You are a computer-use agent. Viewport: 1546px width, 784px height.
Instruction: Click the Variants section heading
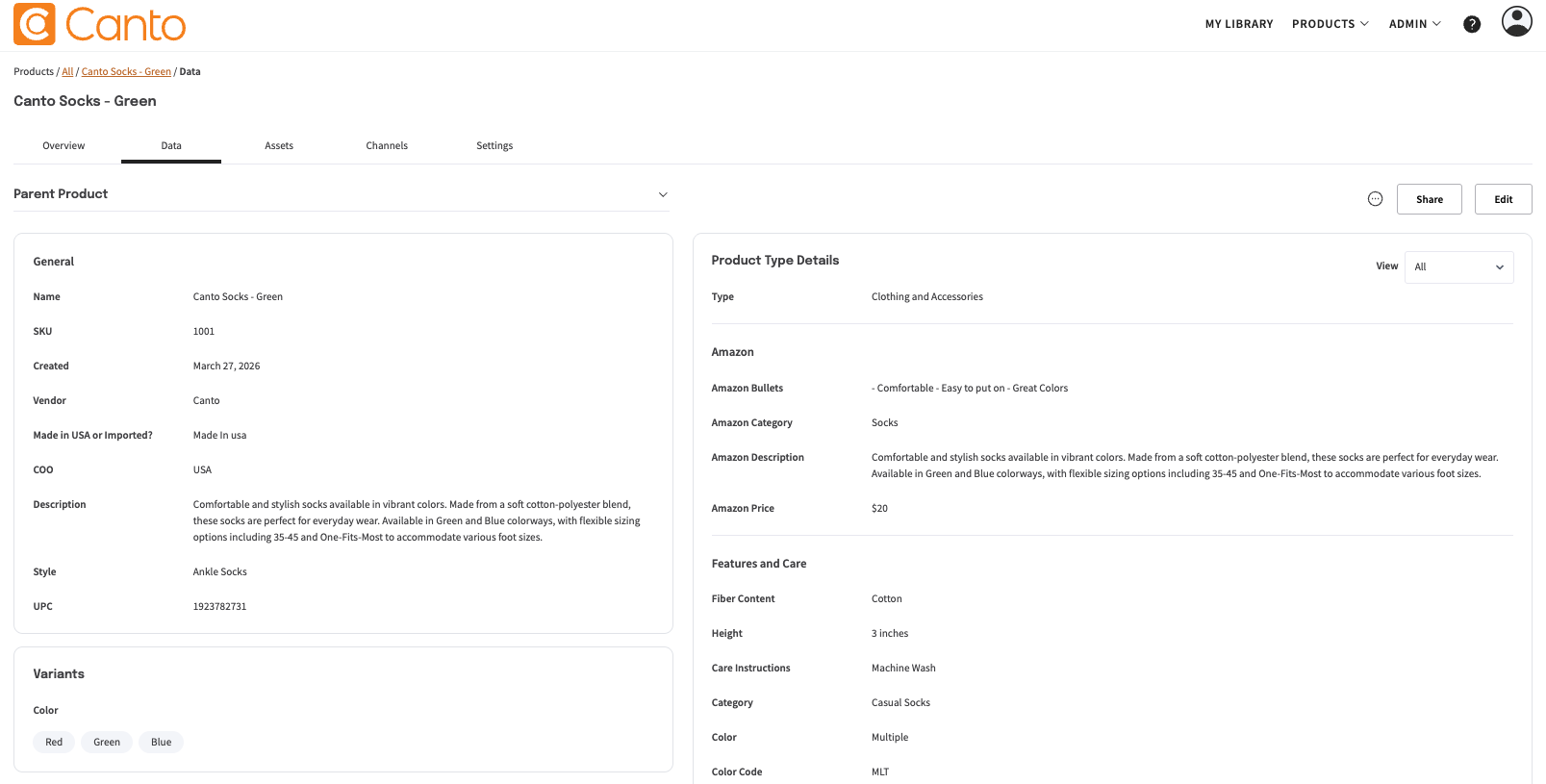click(59, 674)
